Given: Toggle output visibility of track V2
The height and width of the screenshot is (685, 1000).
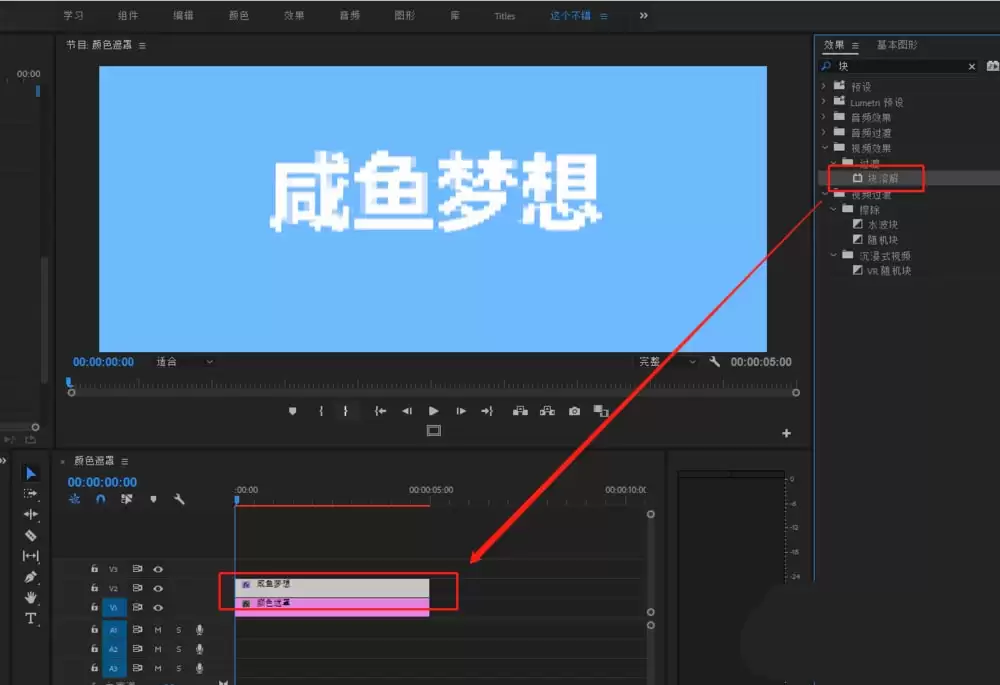Looking at the screenshot, I should 157,588.
